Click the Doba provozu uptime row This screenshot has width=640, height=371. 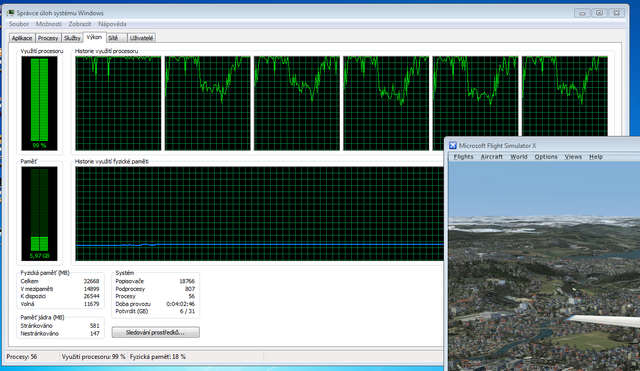pyautogui.click(x=155, y=304)
